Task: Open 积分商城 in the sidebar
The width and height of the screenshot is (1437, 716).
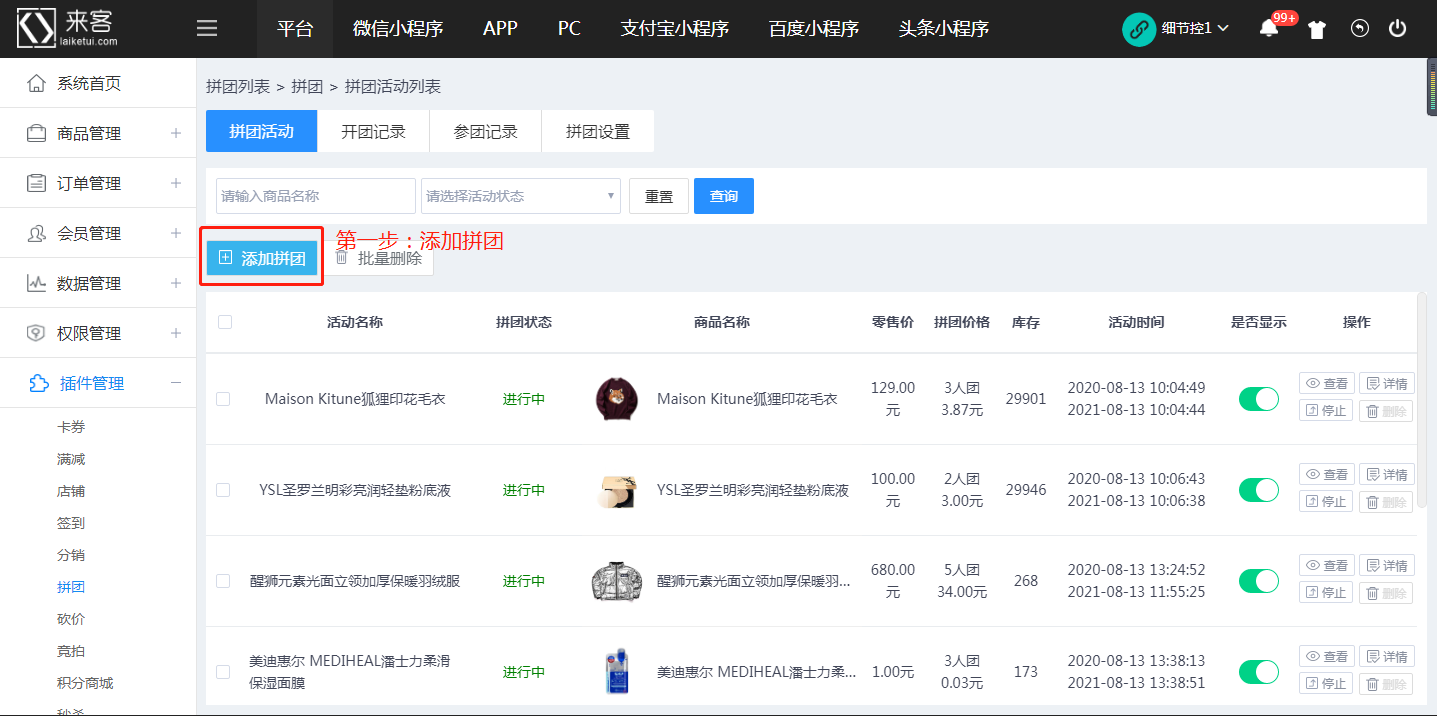Action: [x=85, y=683]
